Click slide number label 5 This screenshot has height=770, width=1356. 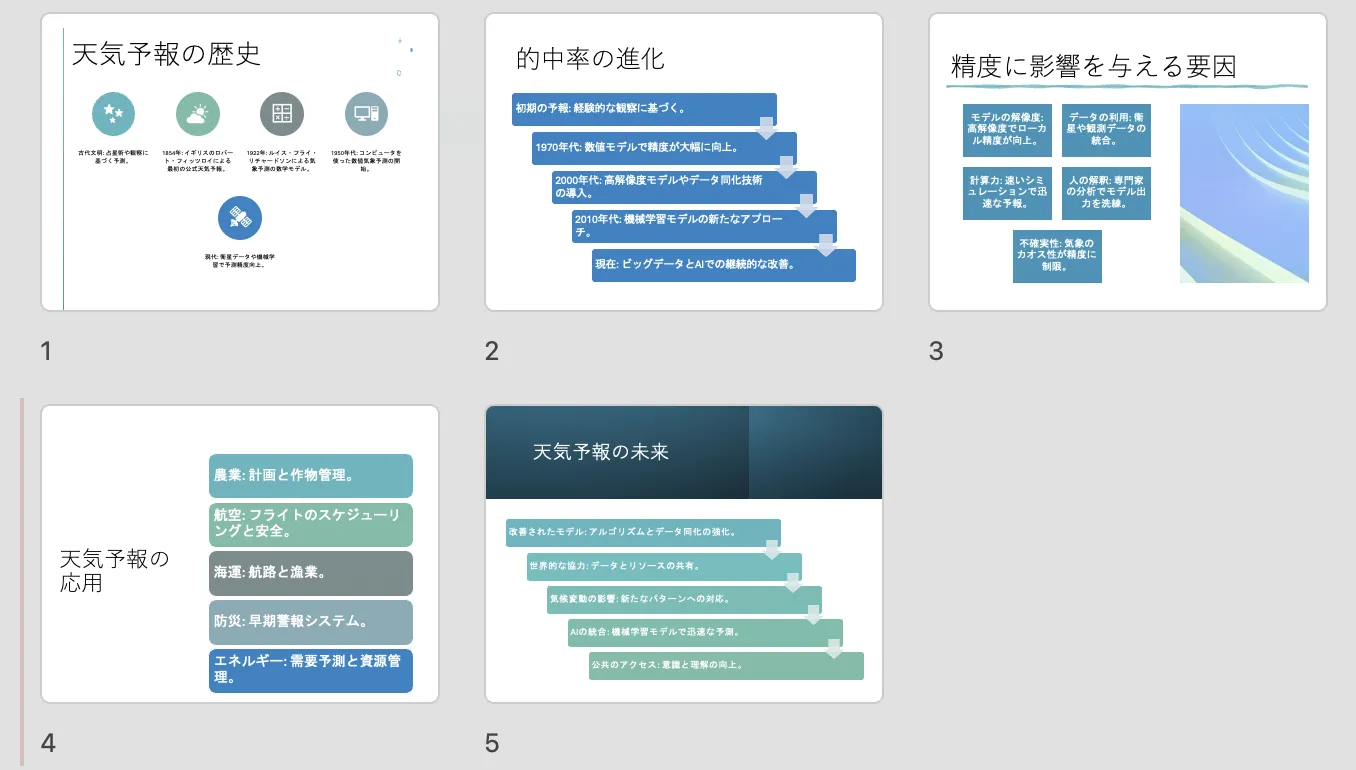[492, 743]
